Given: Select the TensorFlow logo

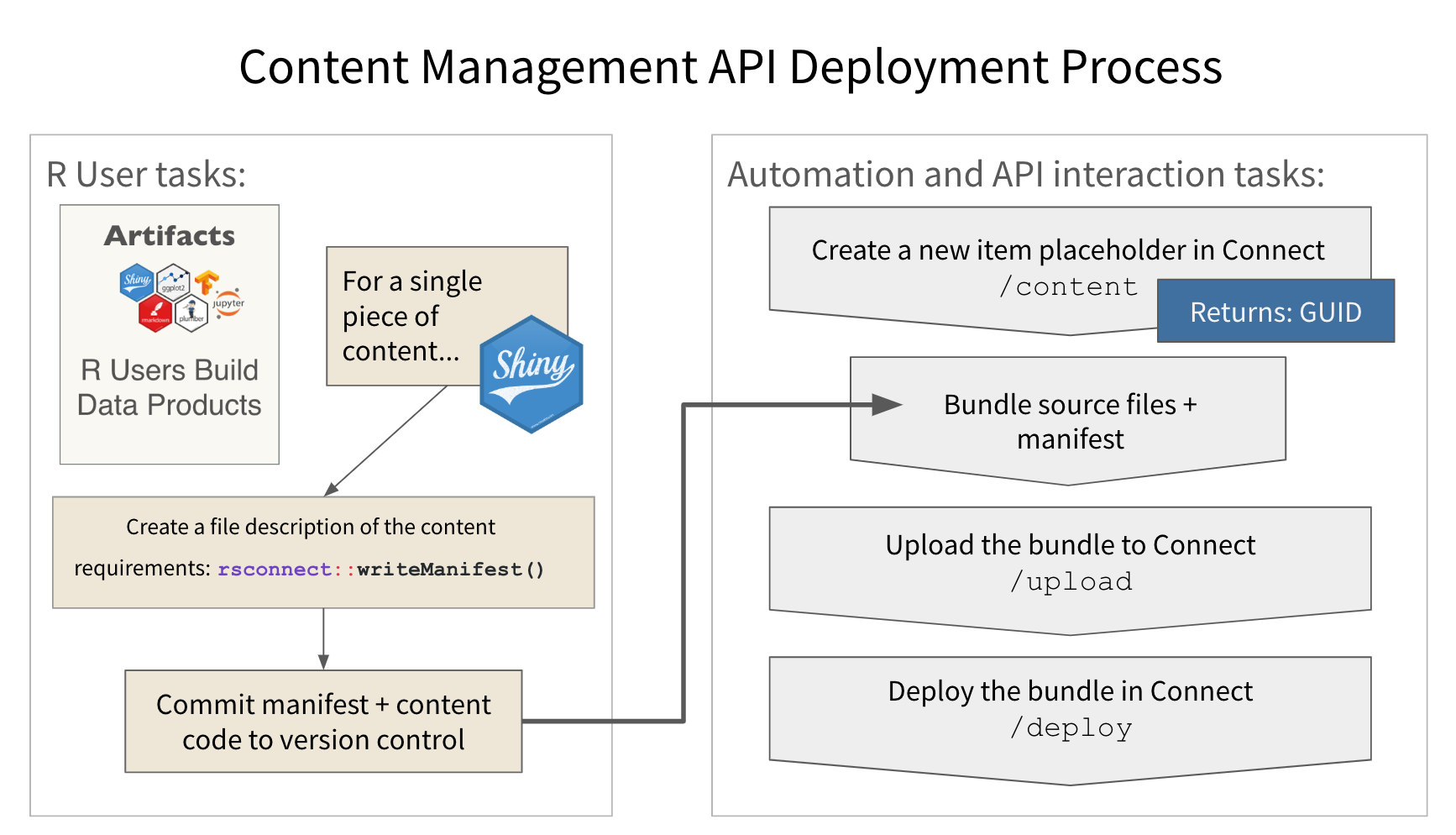Looking at the screenshot, I should pos(207,283).
